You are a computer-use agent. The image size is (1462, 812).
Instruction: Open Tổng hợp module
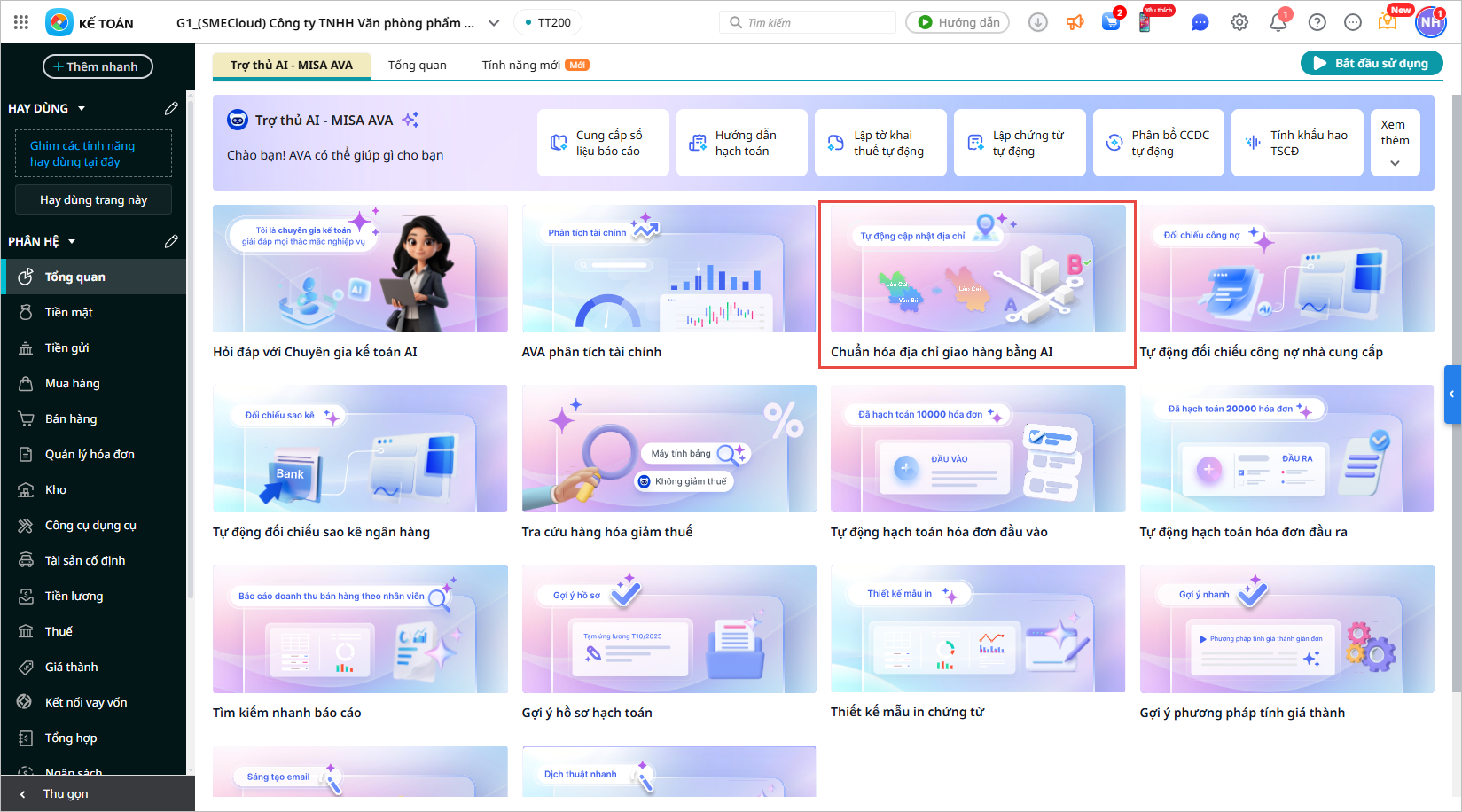(x=93, y=738)
